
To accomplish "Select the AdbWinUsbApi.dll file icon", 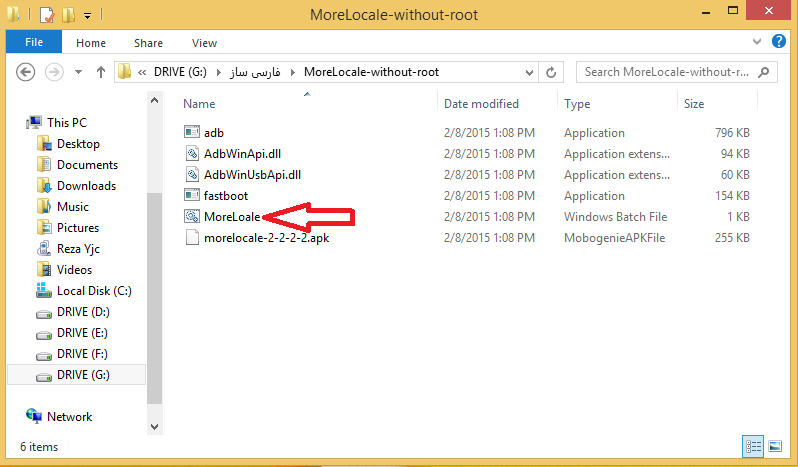I will [x=192, y=174].
